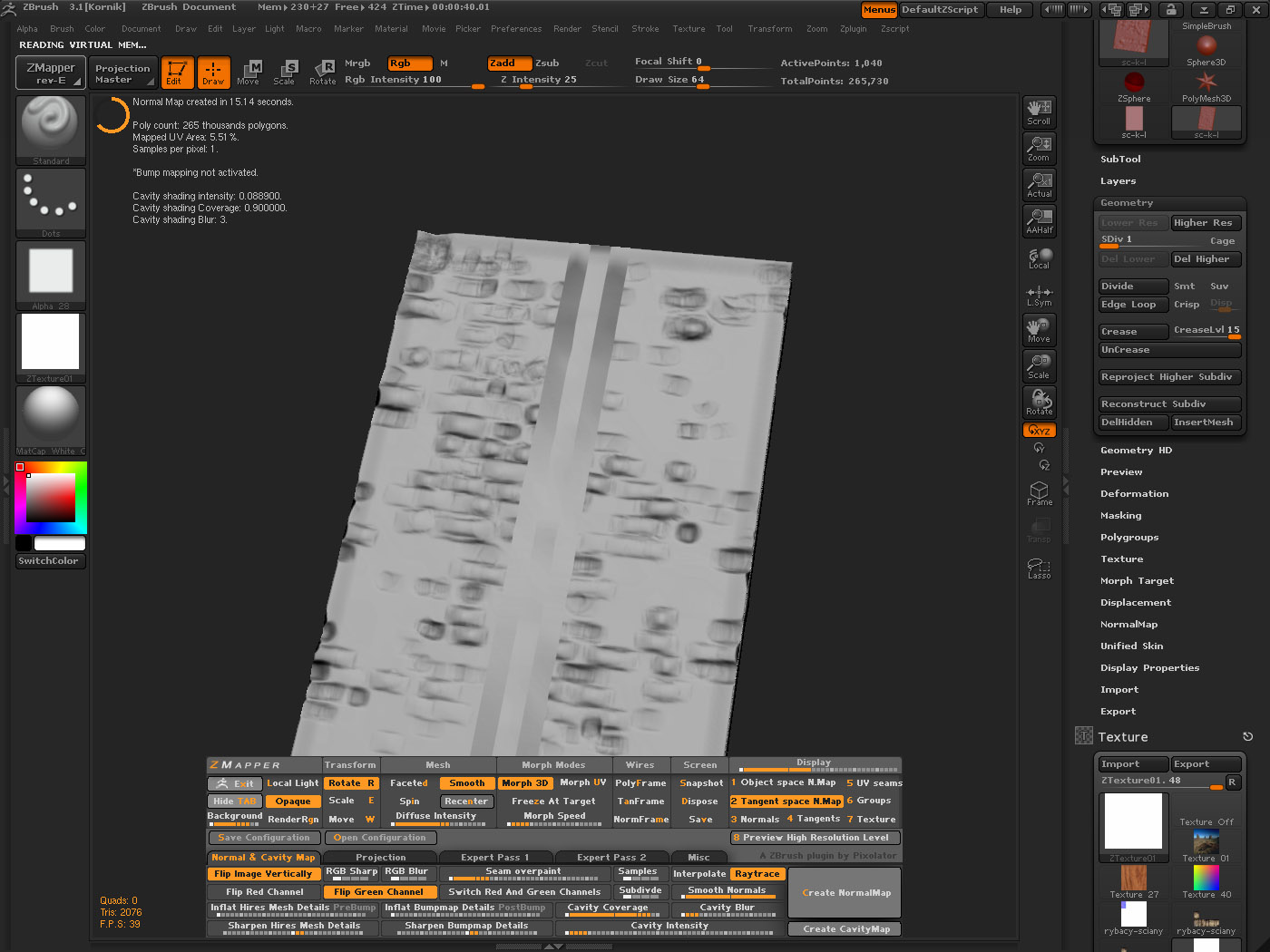Screen dimensions: 1270x952
Task: Activate the Frame mesh icon
Action: (1039, 493)
